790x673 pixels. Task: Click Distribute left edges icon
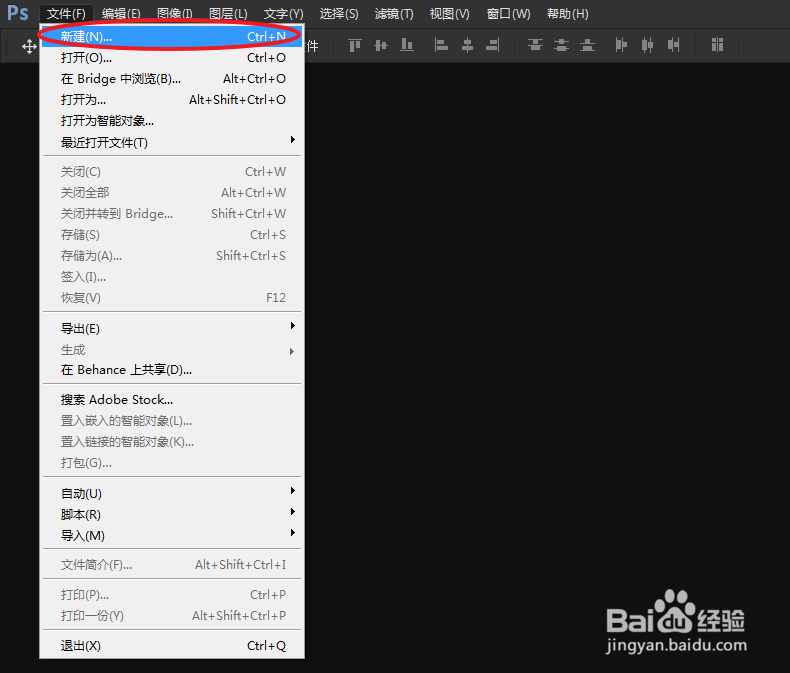621,46
